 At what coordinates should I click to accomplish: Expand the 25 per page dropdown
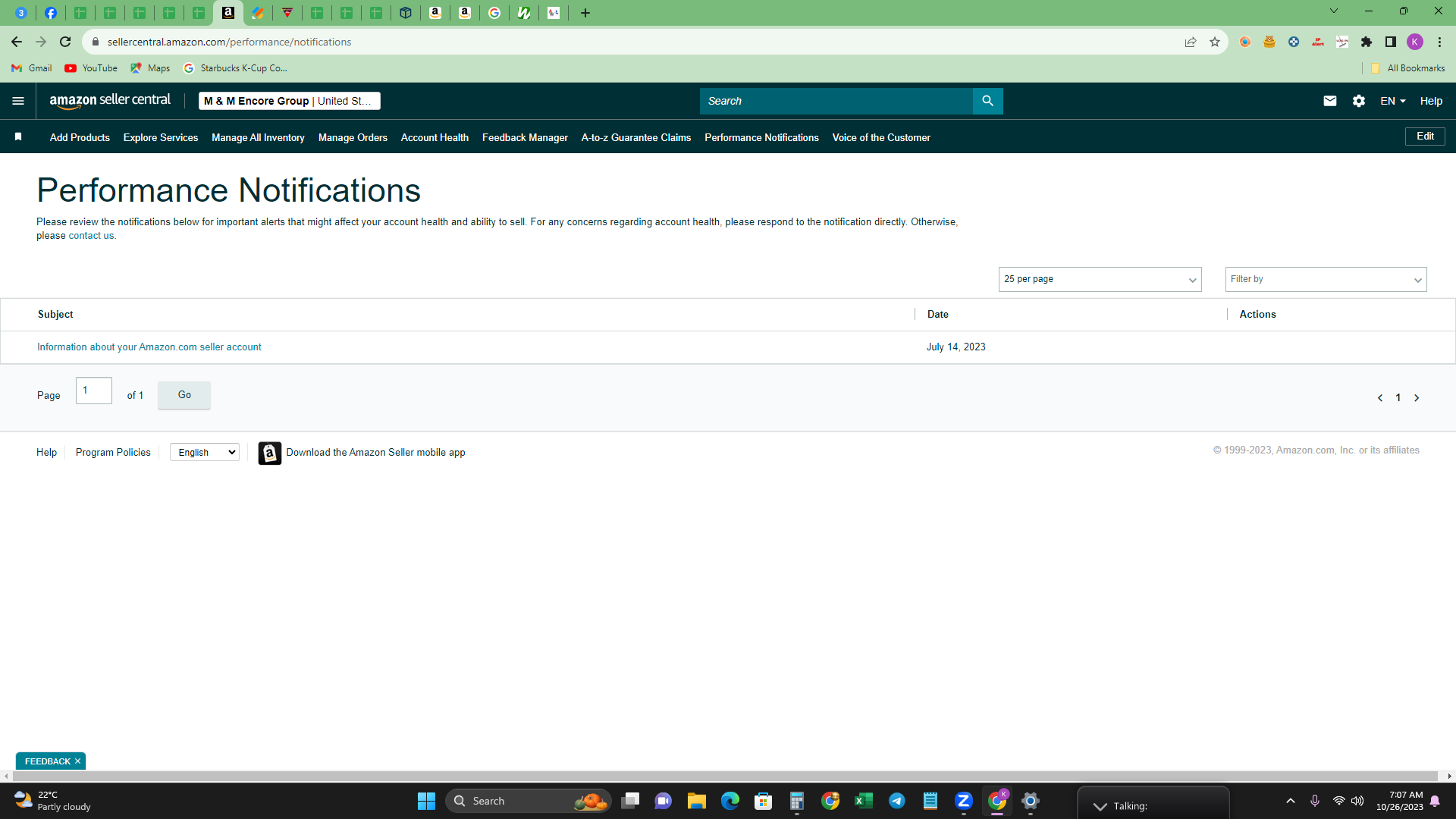pyautogui.click(x=1100, y=279)
